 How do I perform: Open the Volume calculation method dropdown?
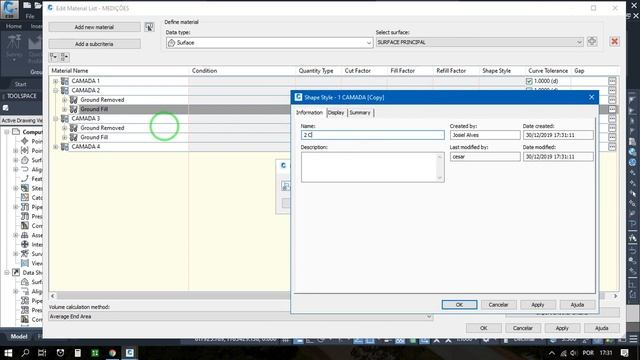coord(429,316)
